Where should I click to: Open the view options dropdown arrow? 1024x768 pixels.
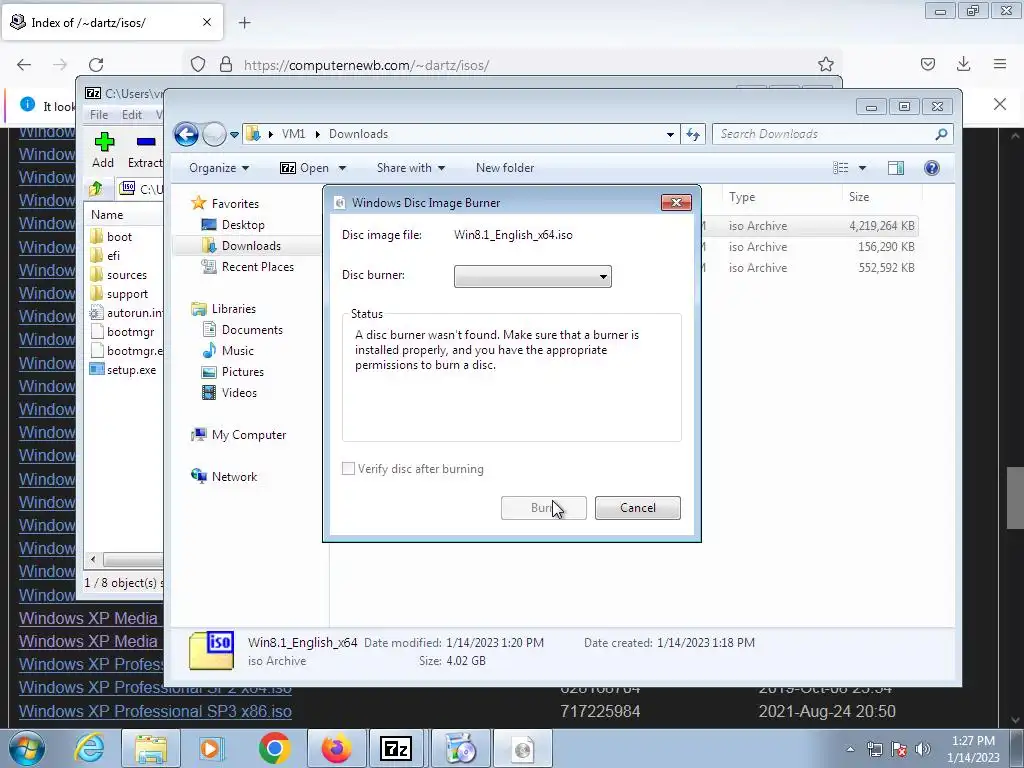(x=862, y=168)
